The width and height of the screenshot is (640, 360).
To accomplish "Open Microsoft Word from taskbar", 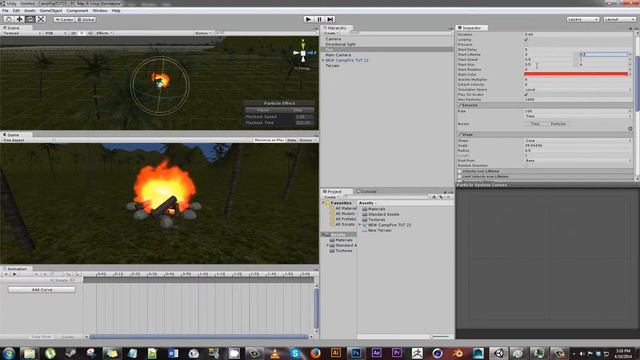I will 173,353.
